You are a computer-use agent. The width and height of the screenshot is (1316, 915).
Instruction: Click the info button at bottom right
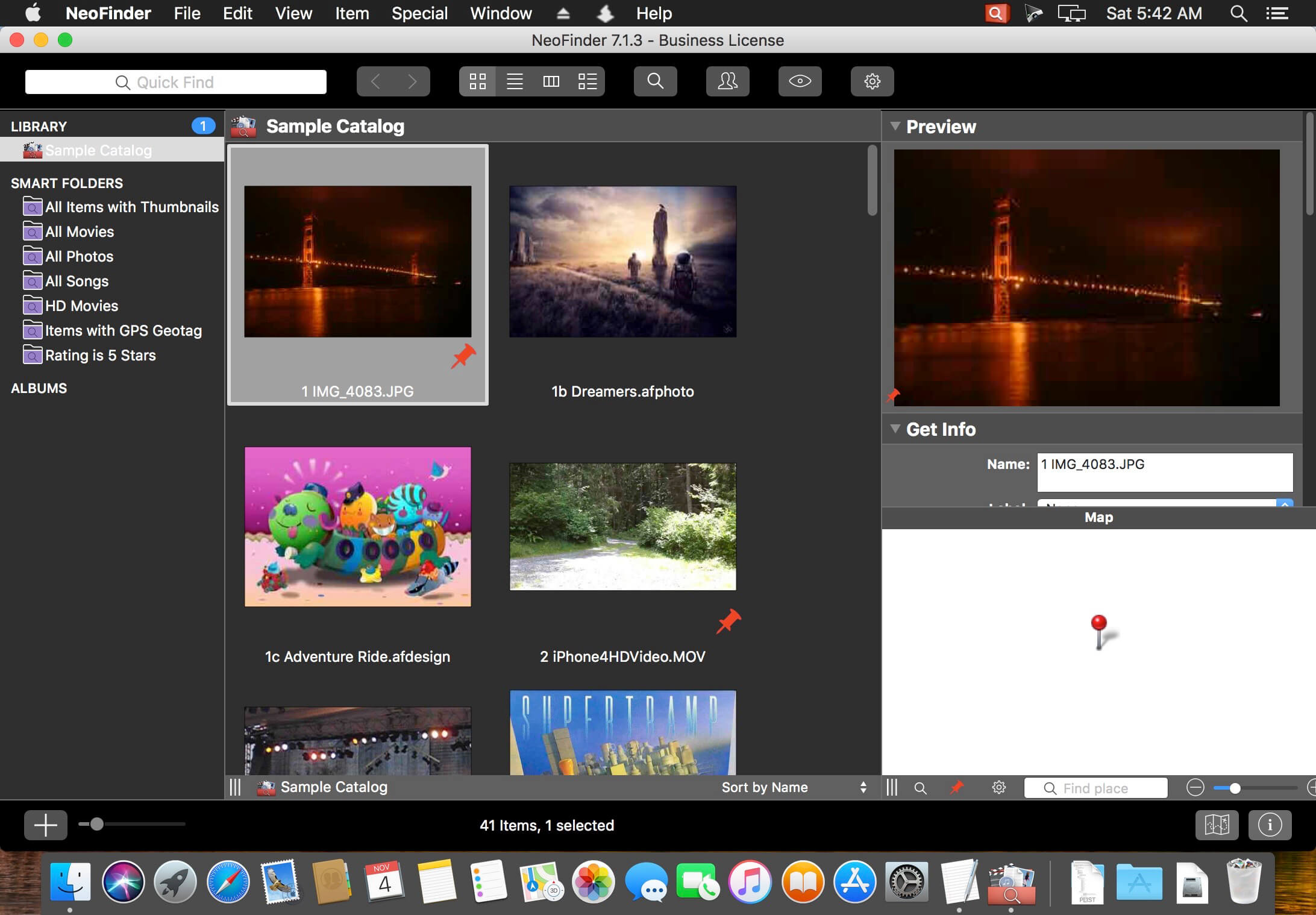coord(1270,824)
